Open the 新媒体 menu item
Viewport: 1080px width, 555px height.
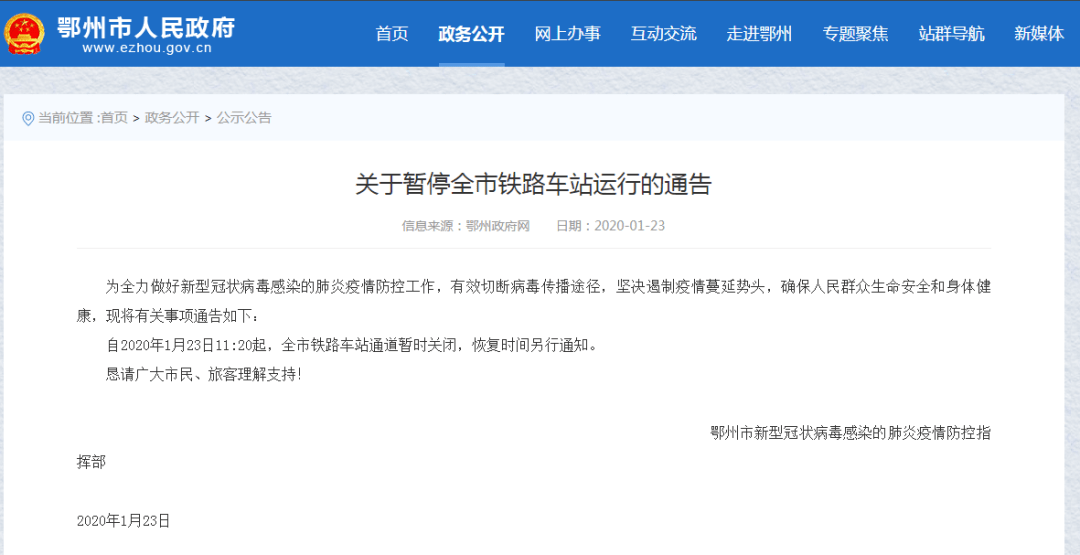(1039, 34)
